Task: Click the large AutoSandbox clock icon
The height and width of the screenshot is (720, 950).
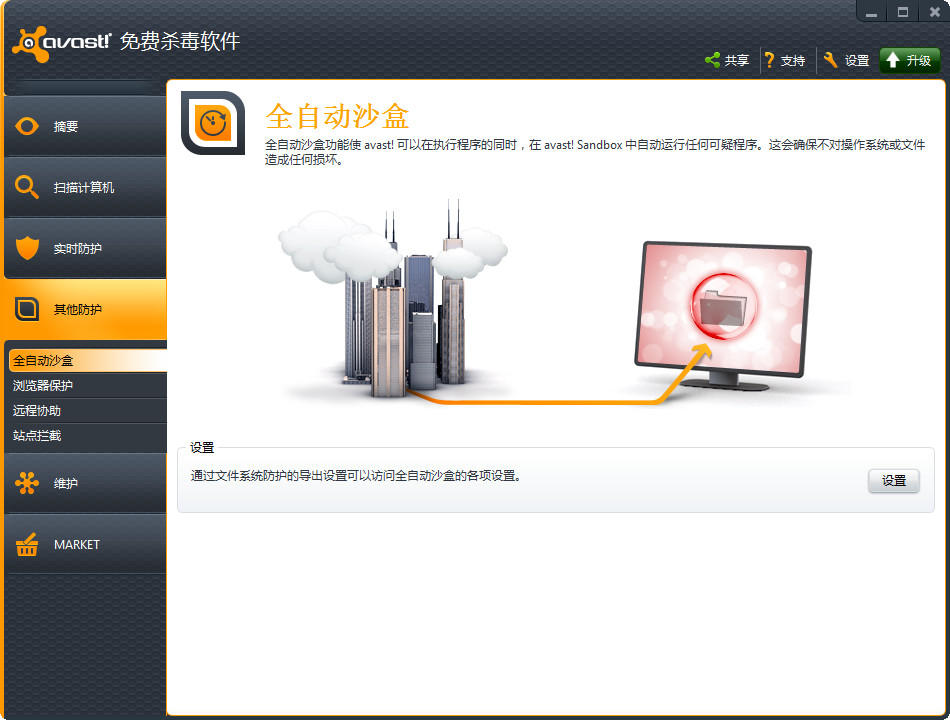Action: [213, 123]
